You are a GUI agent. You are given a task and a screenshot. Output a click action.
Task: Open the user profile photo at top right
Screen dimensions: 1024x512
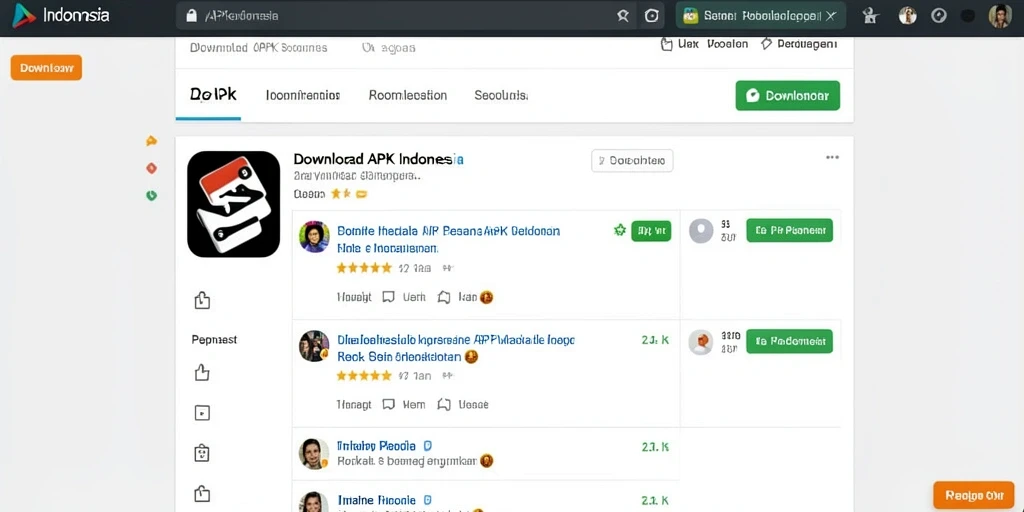[1000, 16]
